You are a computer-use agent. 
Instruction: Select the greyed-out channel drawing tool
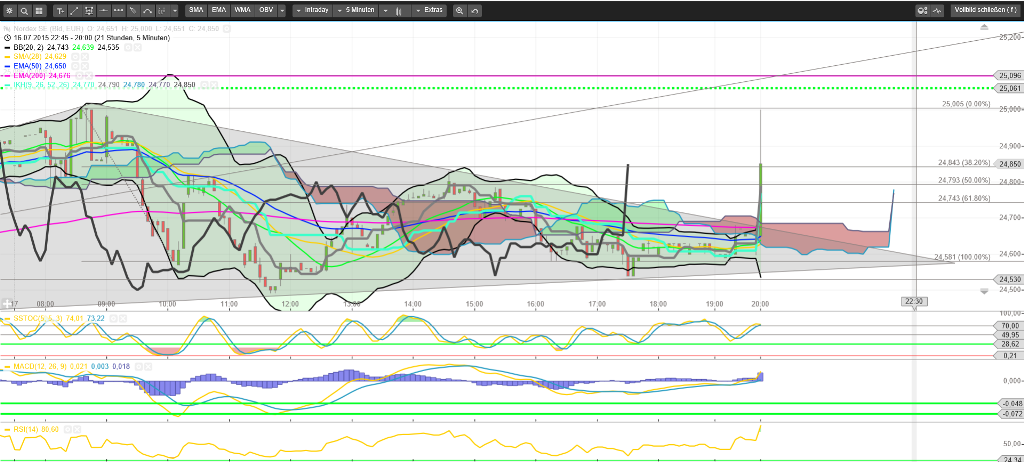(x=162, y=10)
